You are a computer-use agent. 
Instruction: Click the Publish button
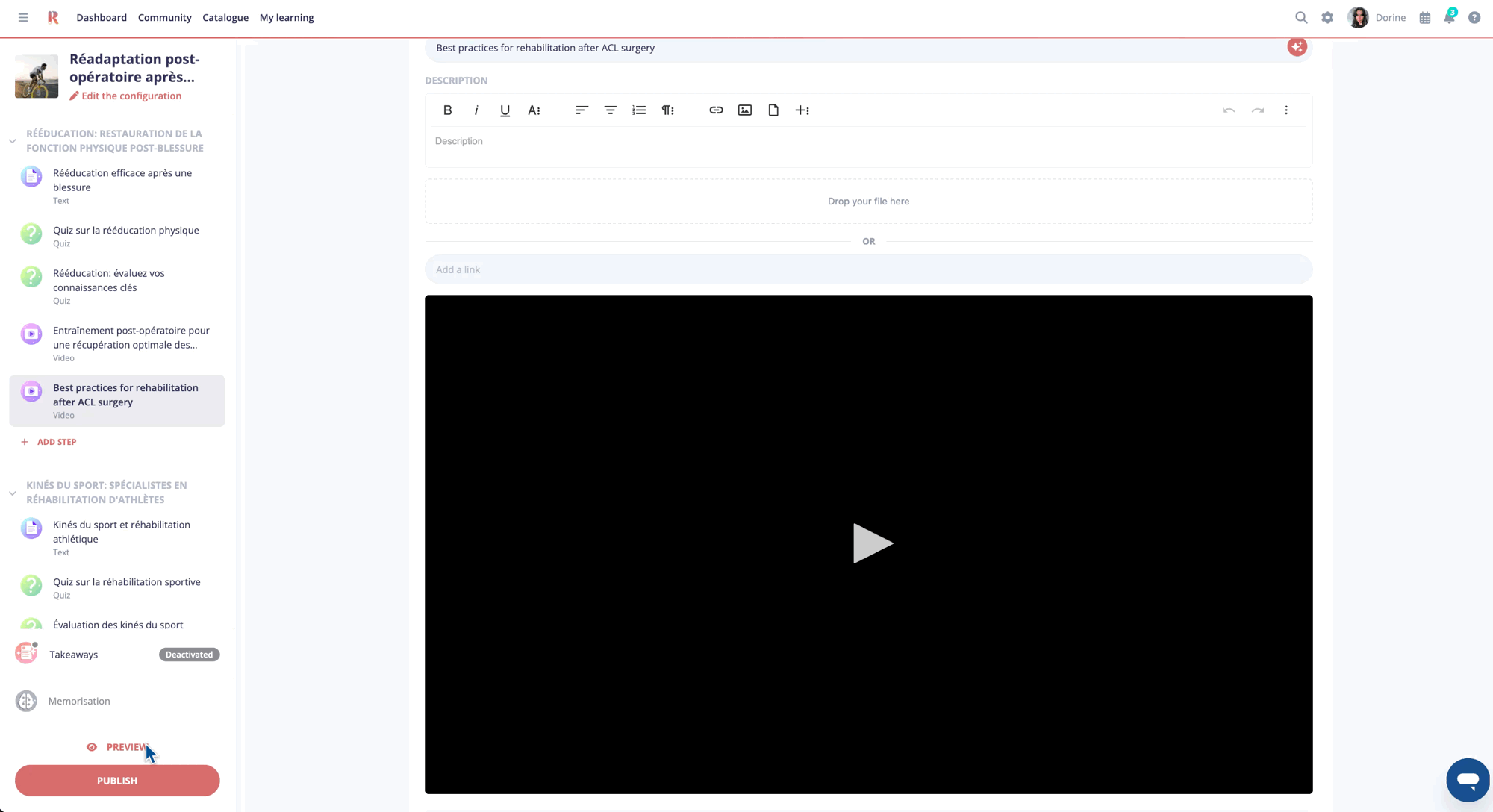coord(117,780)
